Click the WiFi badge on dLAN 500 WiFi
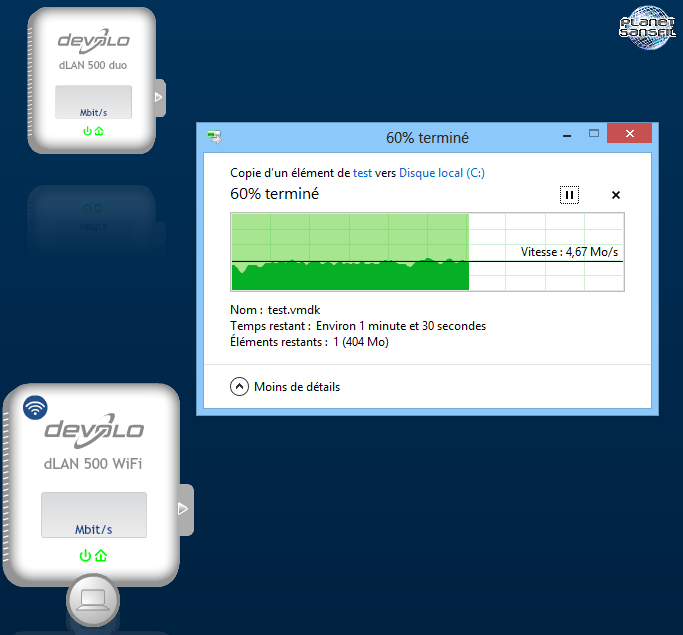Screen dimensions: 683x635 pos(35,407)
